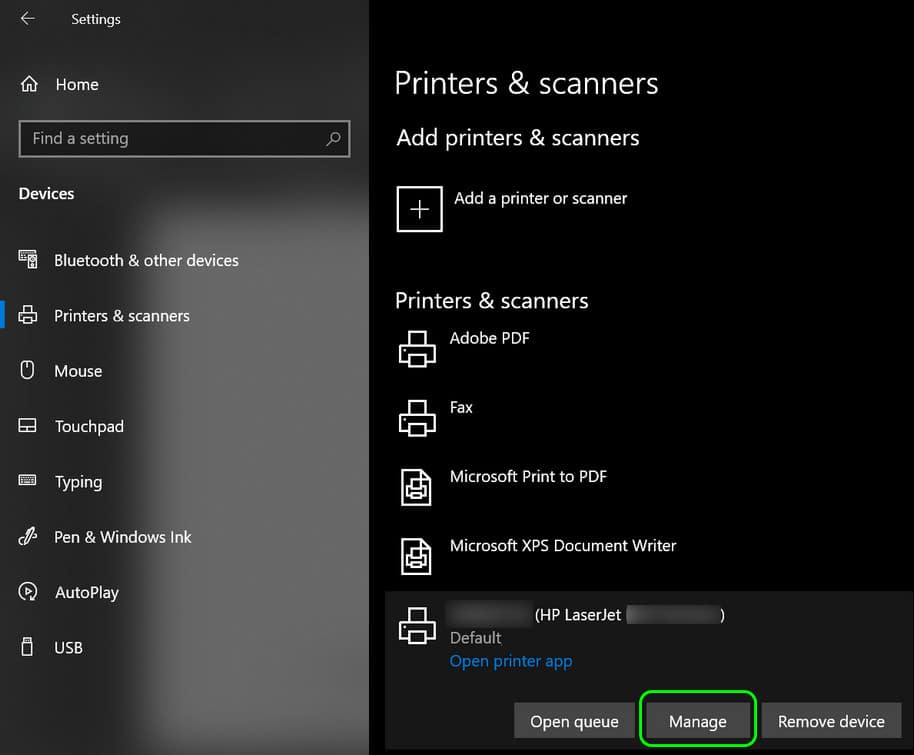Click the Microsoft Print to PDF icon
This screenshot has width=914, height=755.
(x=417, y=487)
